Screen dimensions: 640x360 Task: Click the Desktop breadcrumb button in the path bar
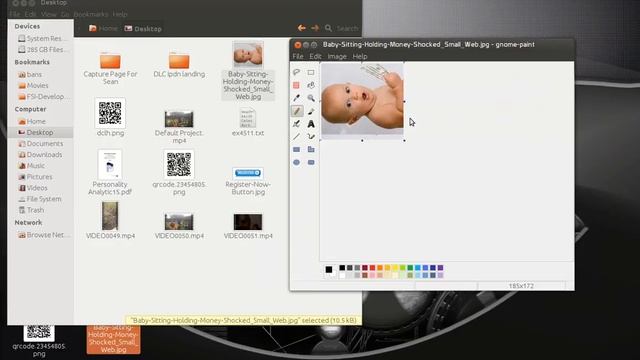(143, 29)
